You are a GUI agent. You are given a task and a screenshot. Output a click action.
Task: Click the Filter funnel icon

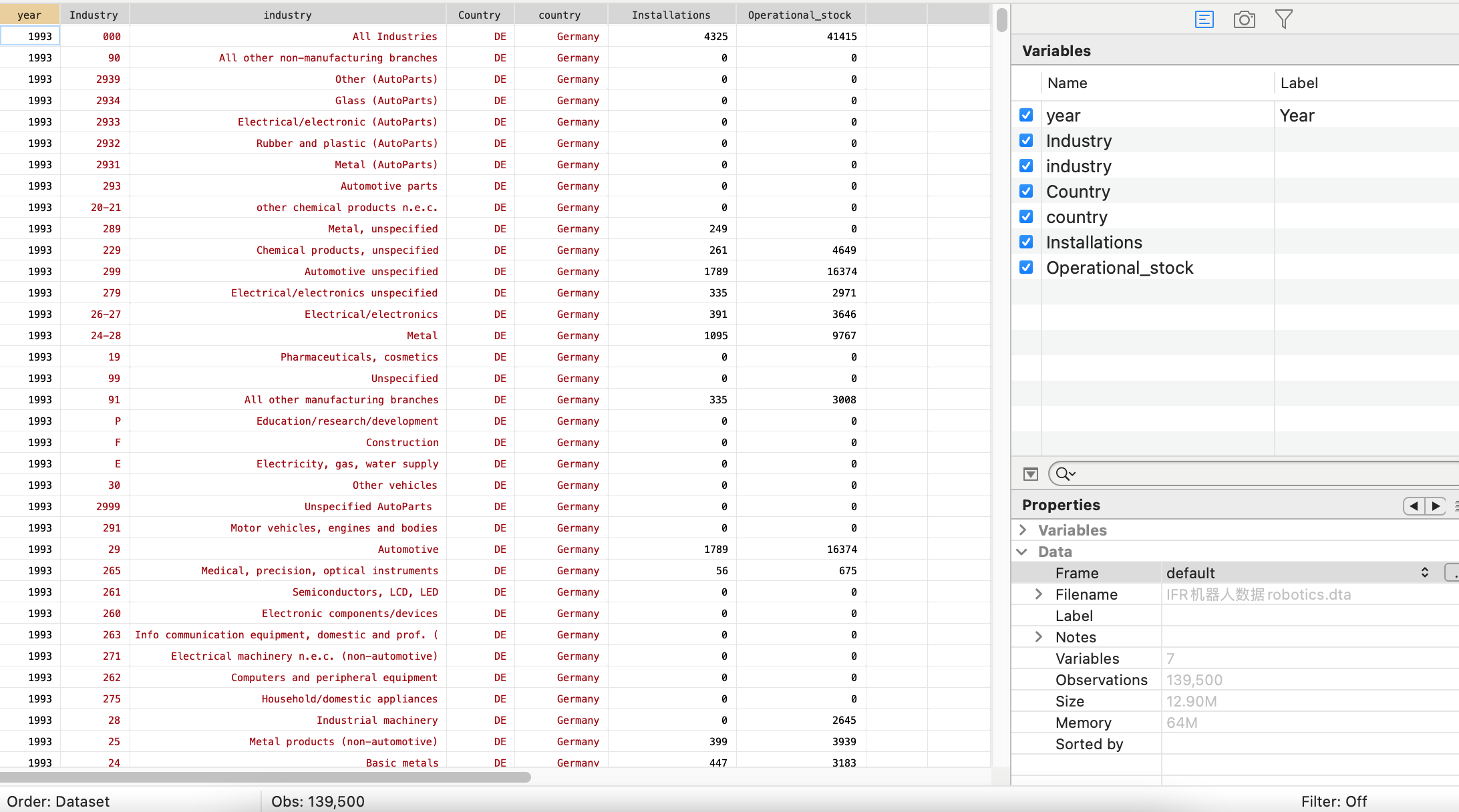[1283, 19]
